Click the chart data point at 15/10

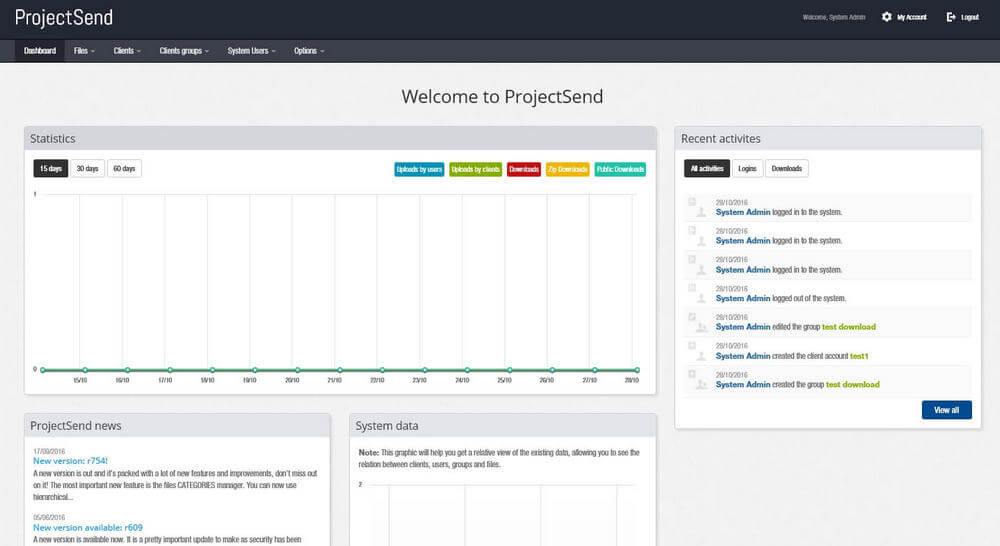click(x=84, y=370)
